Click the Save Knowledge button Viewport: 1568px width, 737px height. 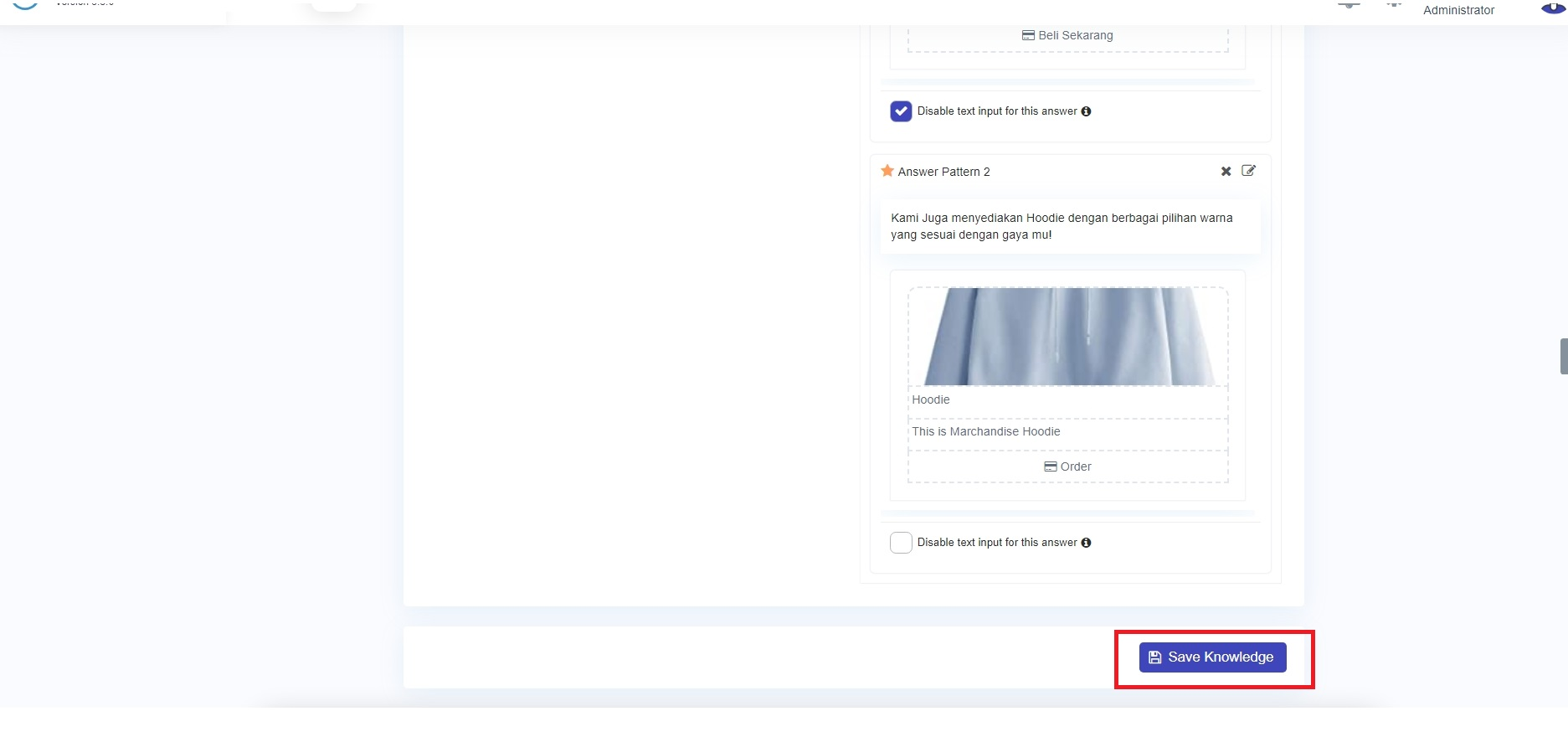(1211, 657)
